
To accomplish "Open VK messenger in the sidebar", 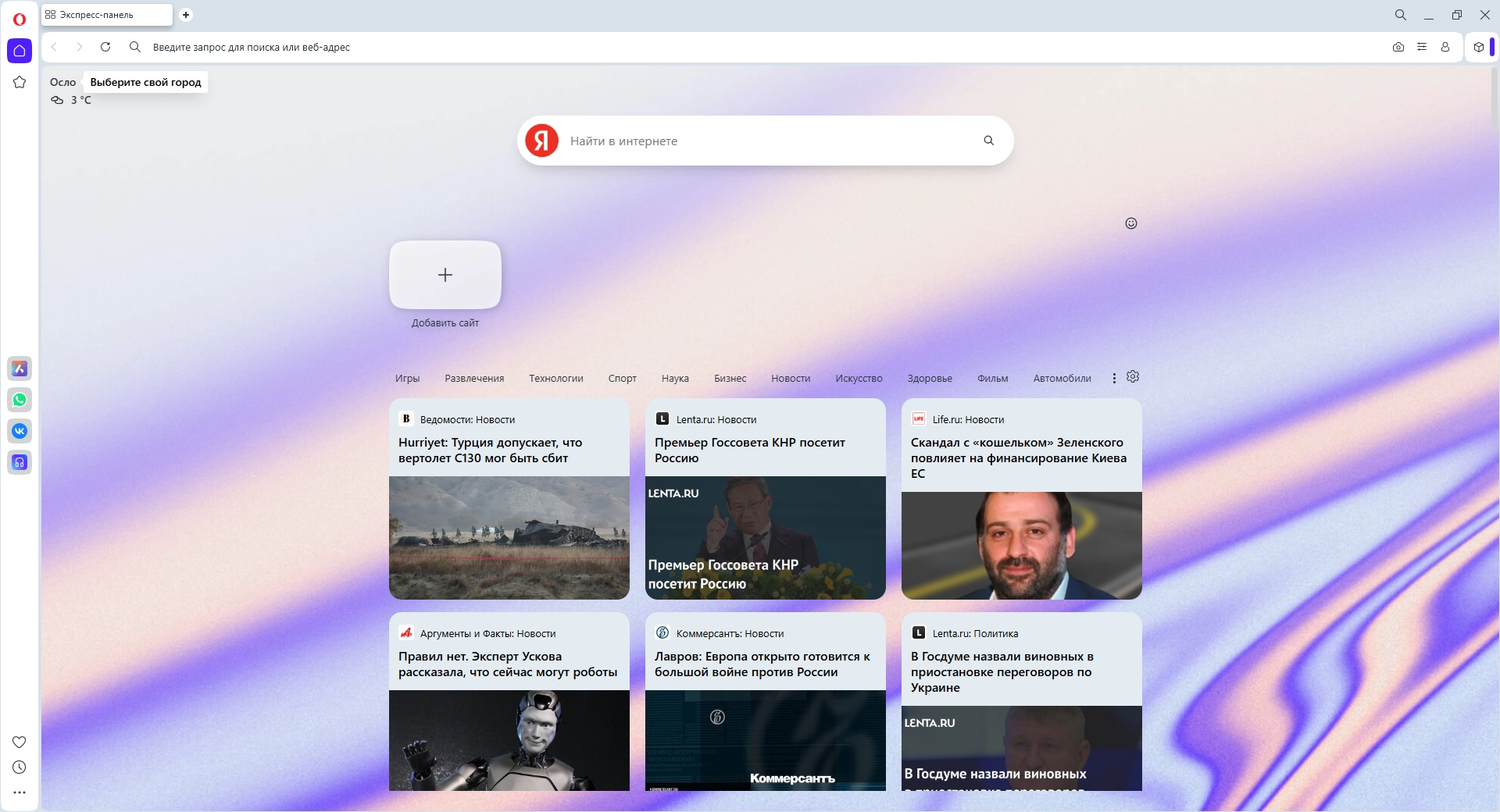I will point(20,431).
